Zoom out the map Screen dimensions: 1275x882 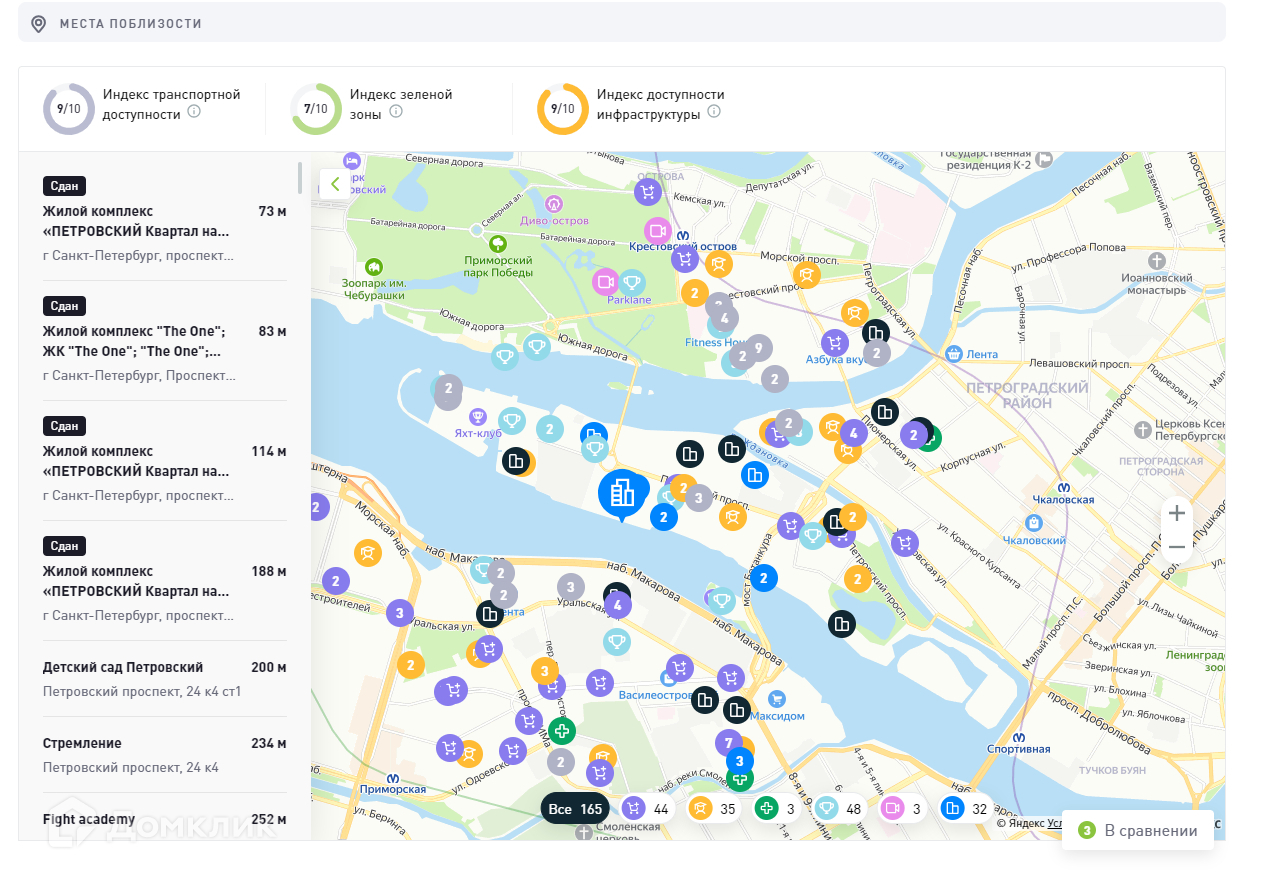(x=1177, y=547)
